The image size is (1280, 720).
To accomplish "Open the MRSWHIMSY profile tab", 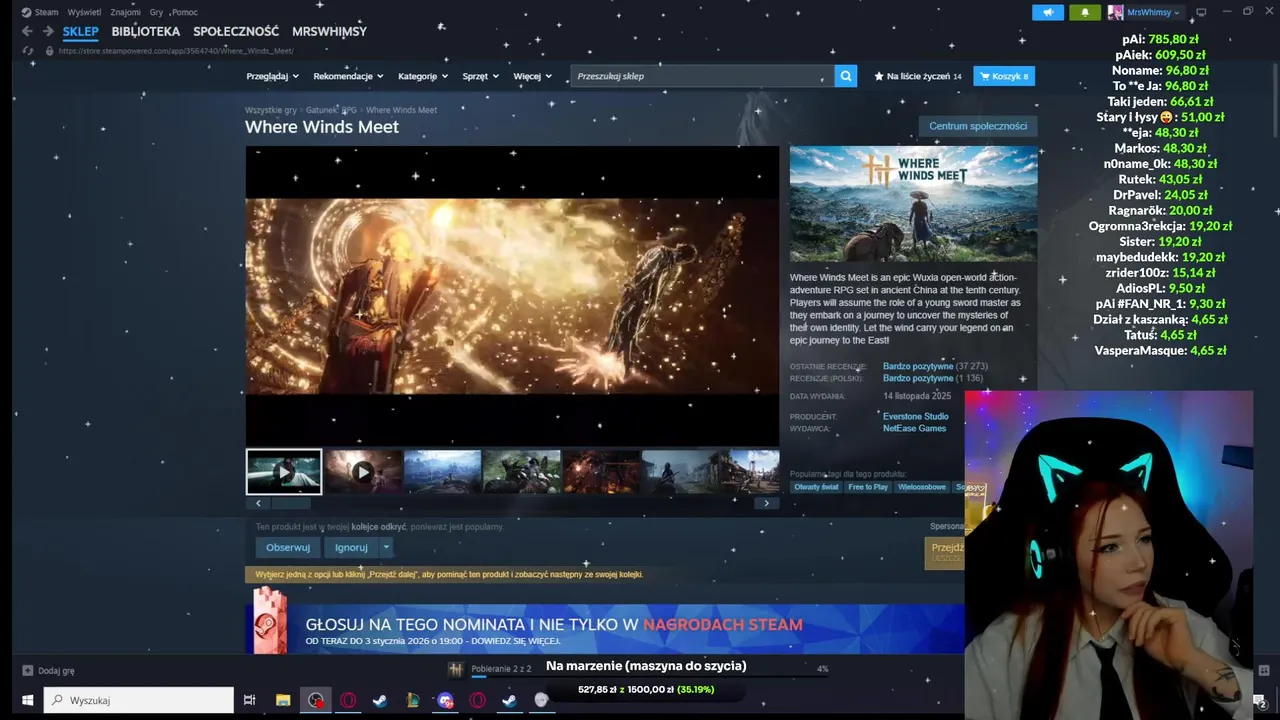I will (329, 31).
